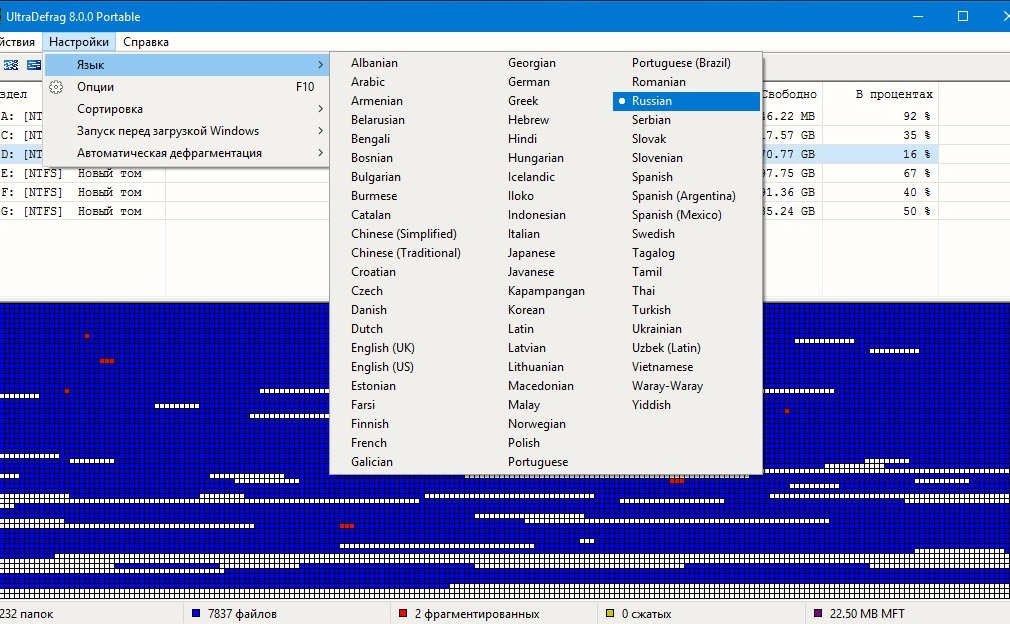Open the Язык submenu entry

click(x=187, y=64)
